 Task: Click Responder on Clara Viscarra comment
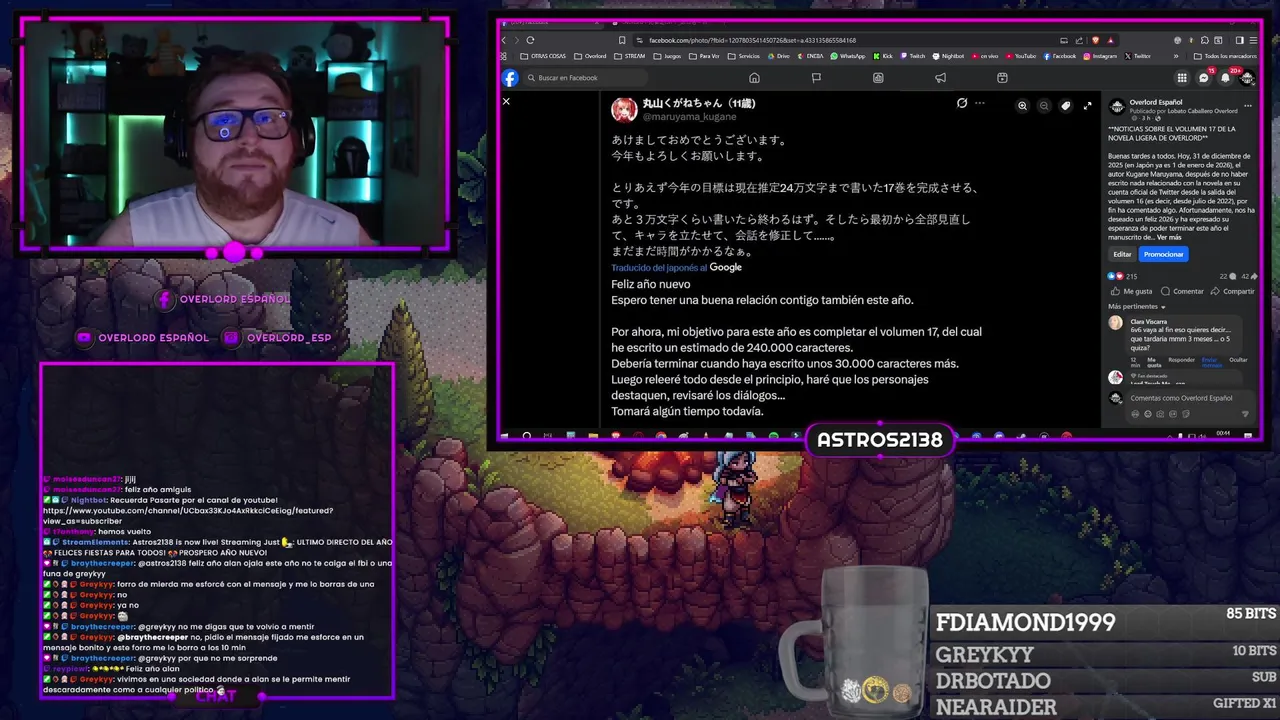pos(1182,360)
